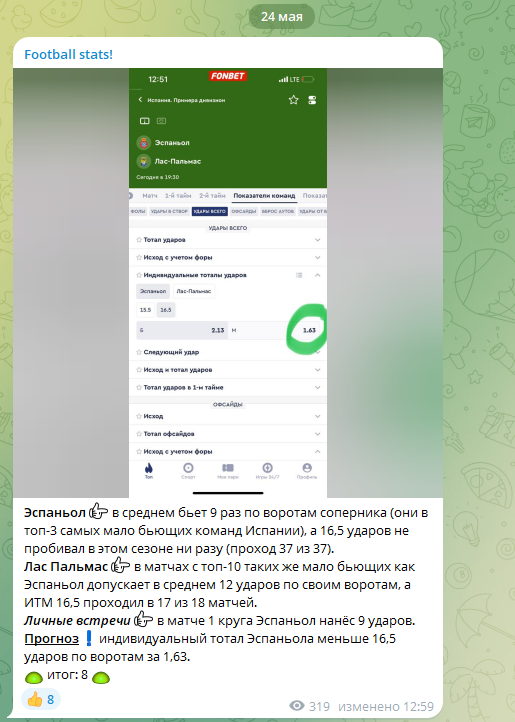The height and width of the screenshot is (722, 515).
Task: Tap the back arrow beside Испания. Примера дивизион
Action: coord(140,99)
